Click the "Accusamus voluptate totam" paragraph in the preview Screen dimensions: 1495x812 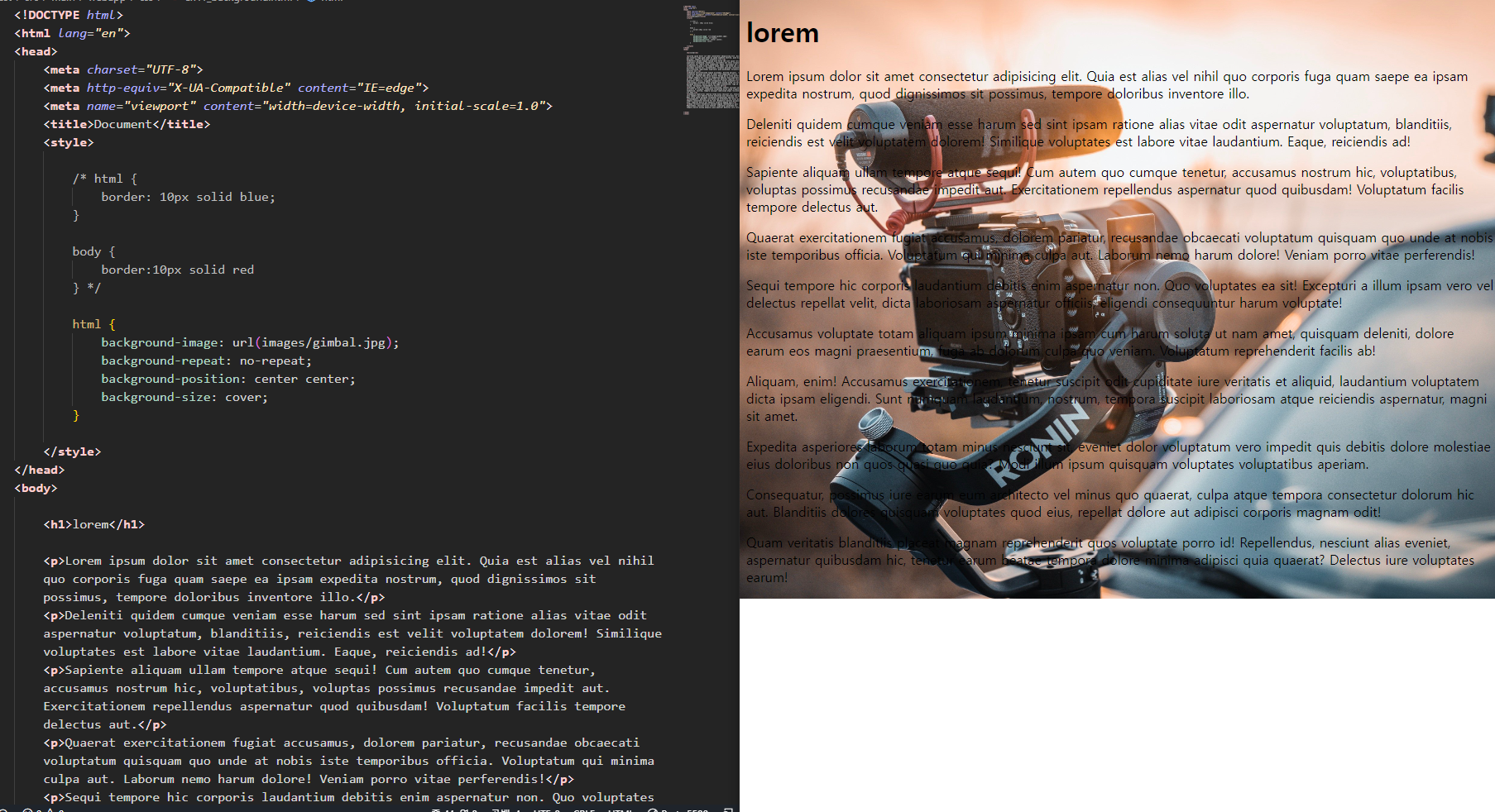click(x=1100, y=342)
